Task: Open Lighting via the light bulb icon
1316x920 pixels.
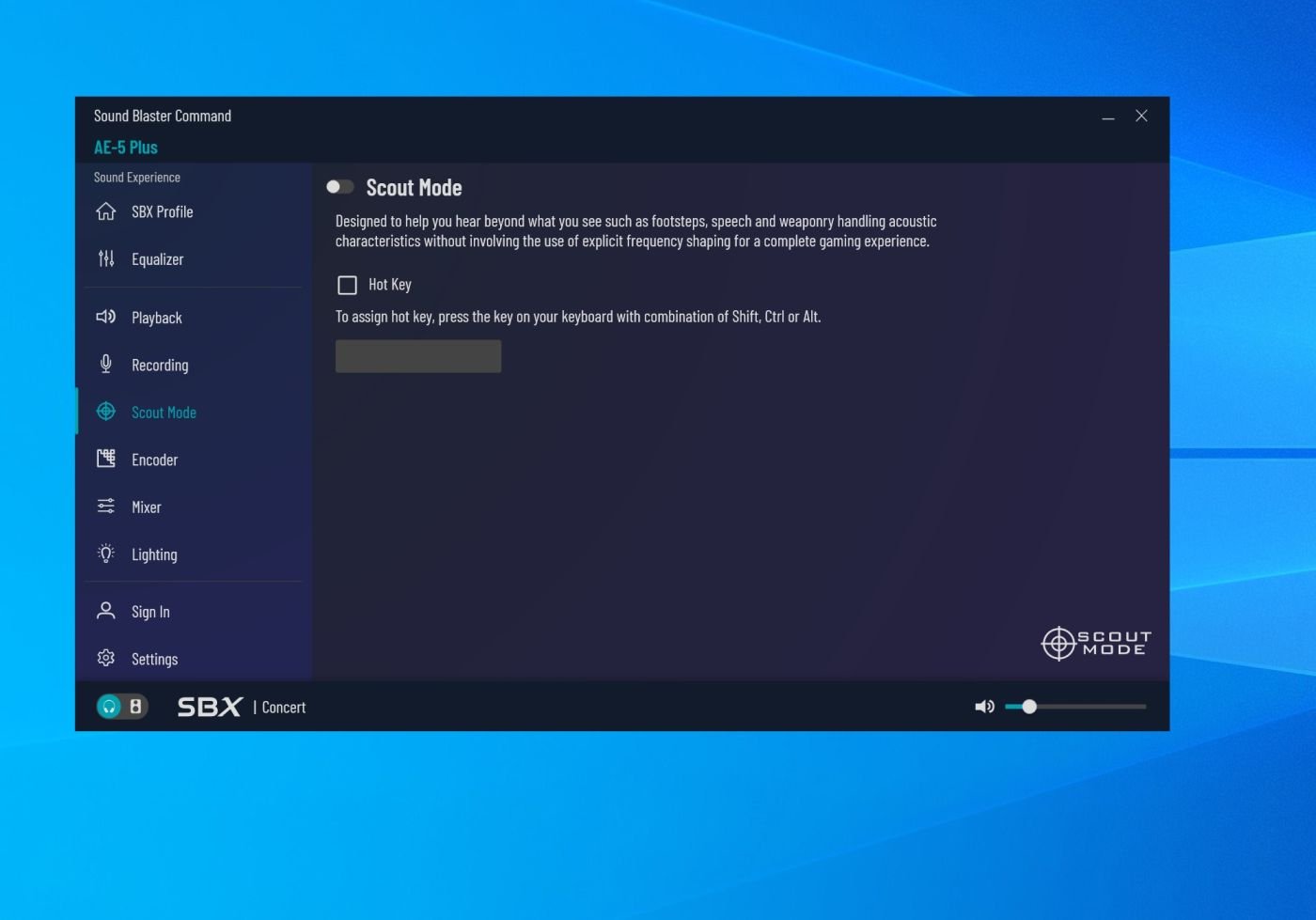Action: pos(106,554)
